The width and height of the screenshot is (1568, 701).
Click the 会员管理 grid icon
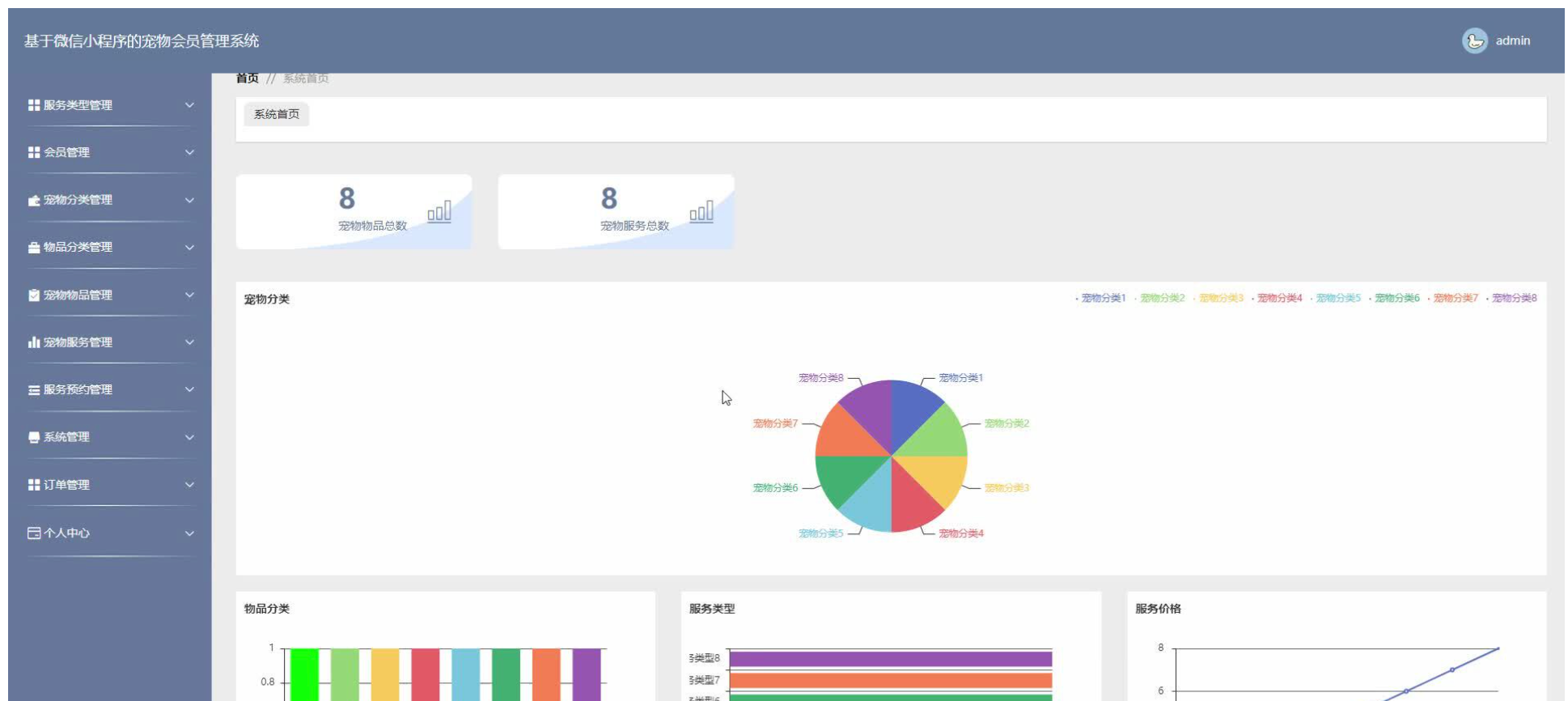click(34, 152)
